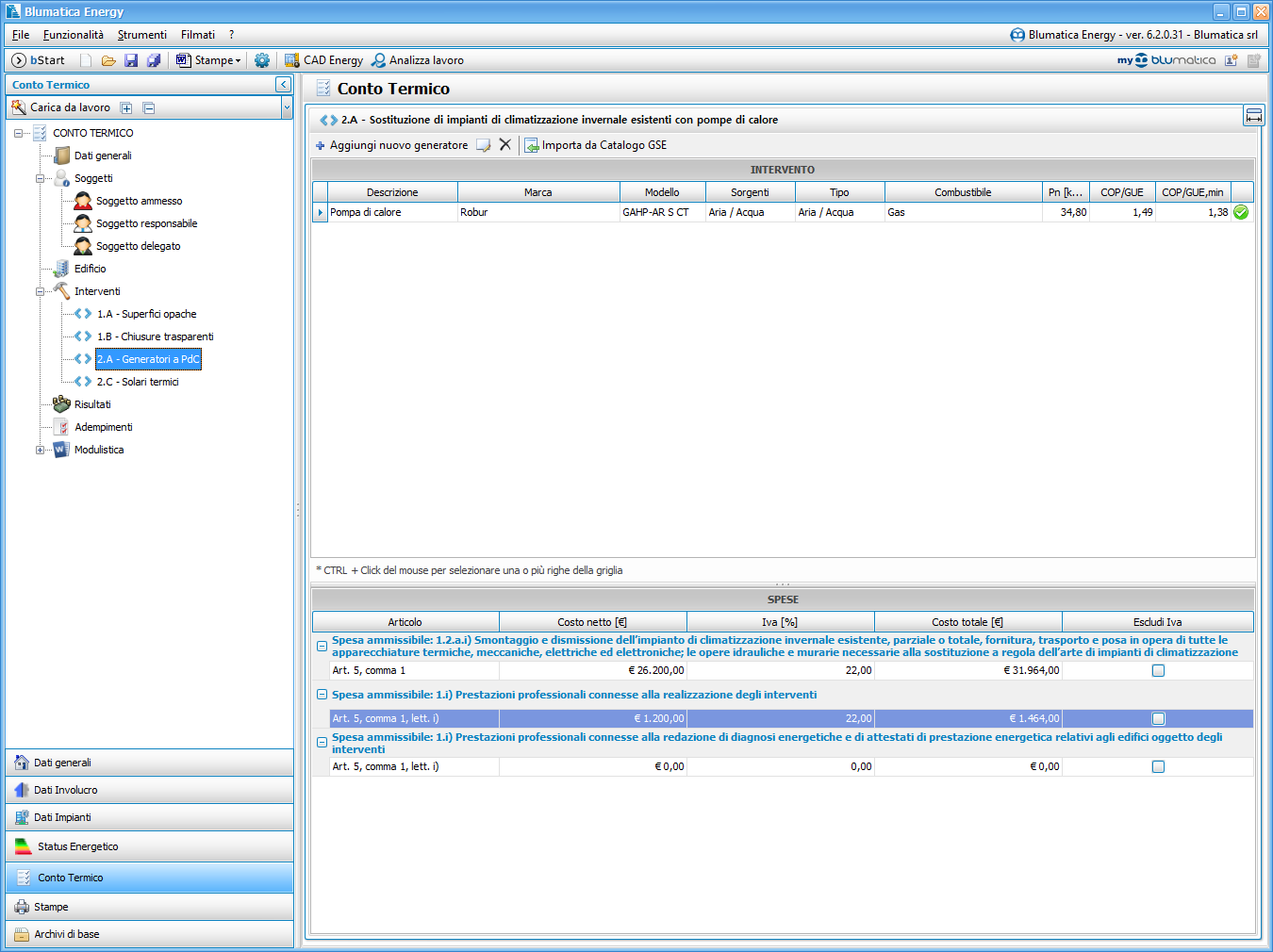Image resolution: width=1273 pixels, height=952 pixels.
Task: Create a new file with blank page icon
Action: [86, 60]
